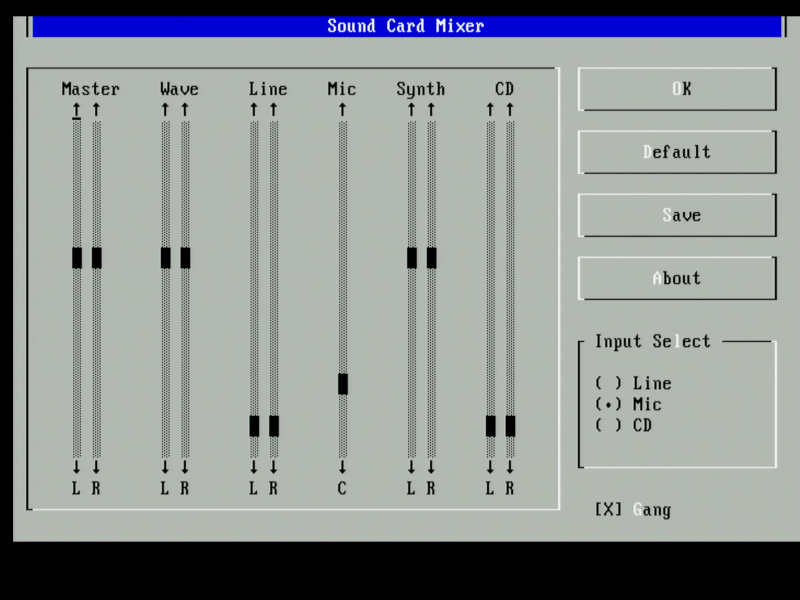Open the About dialog
The width and height of the screenshot is (800, 600).
(677, 278)
